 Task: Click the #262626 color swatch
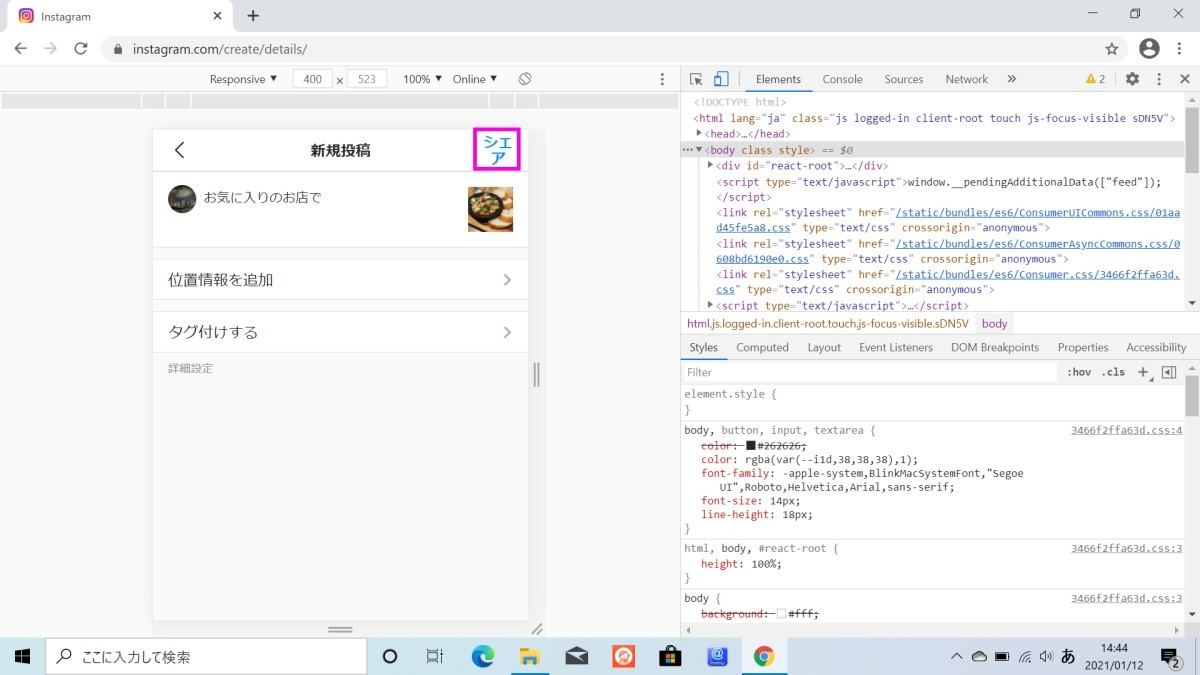point(750,445)
